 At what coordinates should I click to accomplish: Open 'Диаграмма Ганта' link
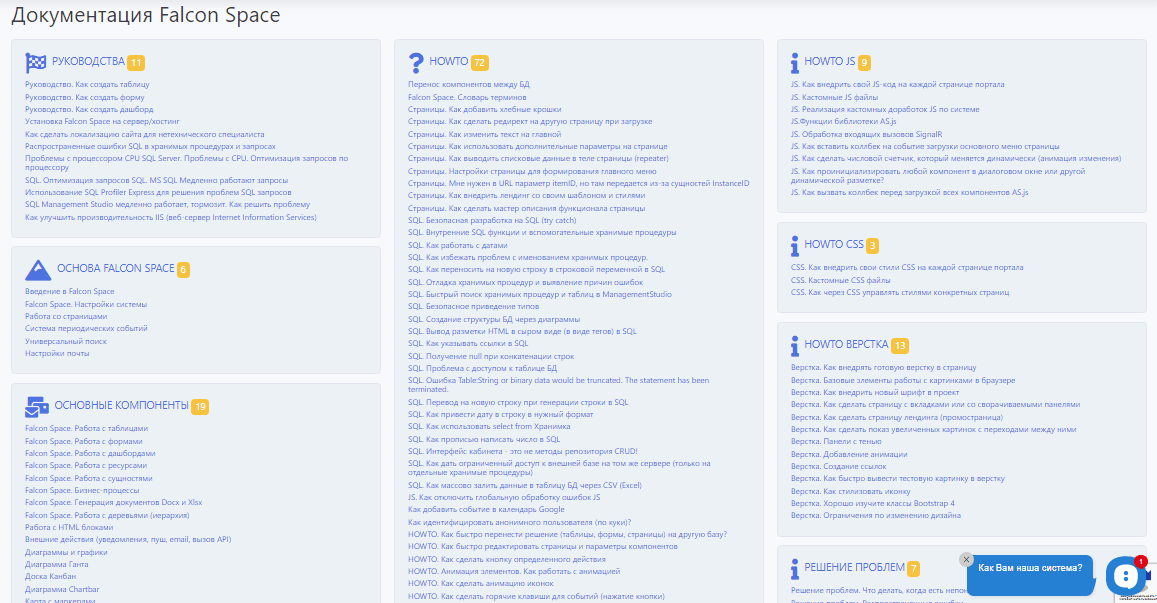tap(57, 565)
